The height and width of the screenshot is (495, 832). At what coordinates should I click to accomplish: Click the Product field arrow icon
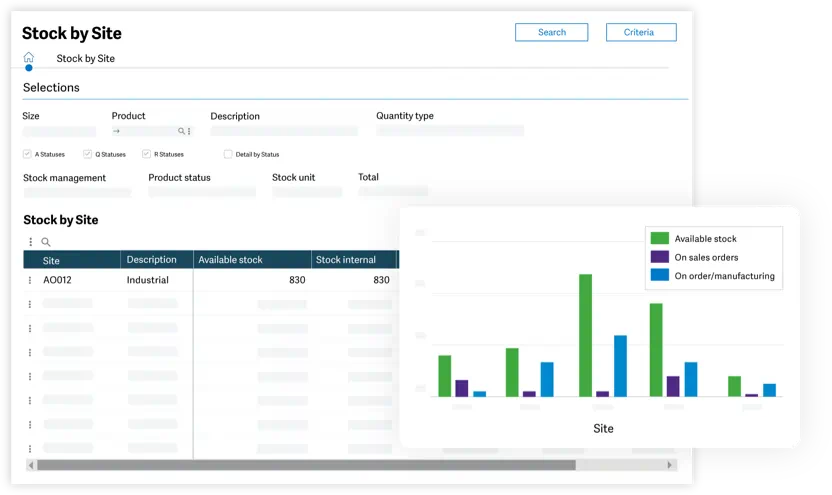click(x=116, y=131)
